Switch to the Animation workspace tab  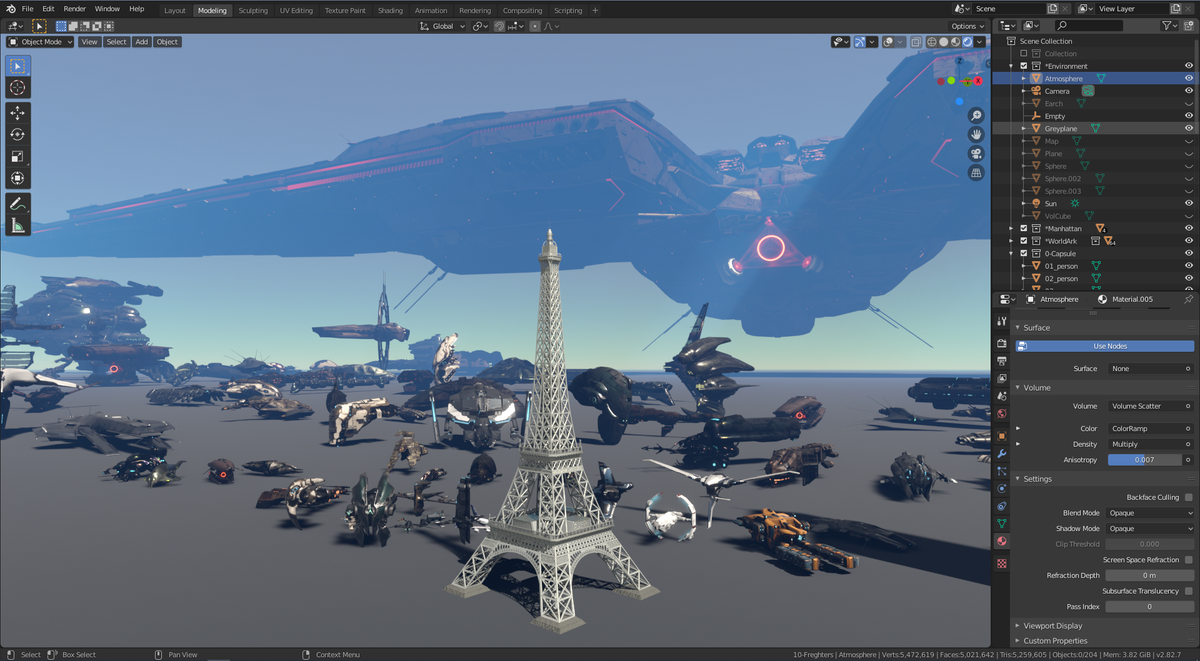[x=431, y=10]
